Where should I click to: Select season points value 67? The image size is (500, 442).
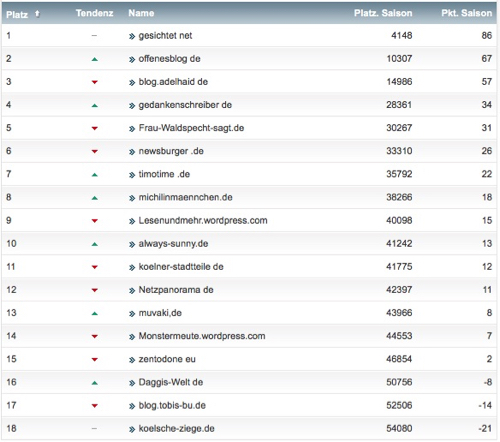click(487, 59)
